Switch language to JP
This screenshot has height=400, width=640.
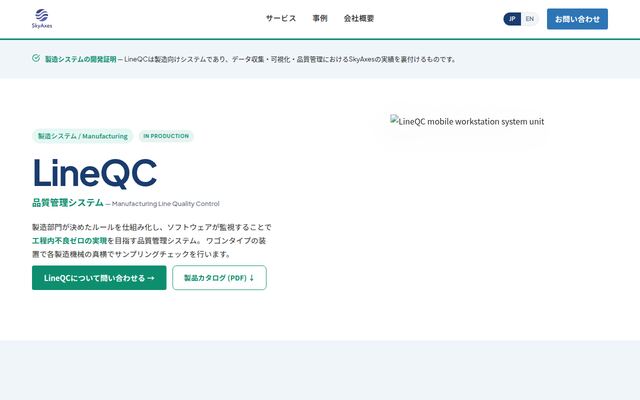click(512, 19)
